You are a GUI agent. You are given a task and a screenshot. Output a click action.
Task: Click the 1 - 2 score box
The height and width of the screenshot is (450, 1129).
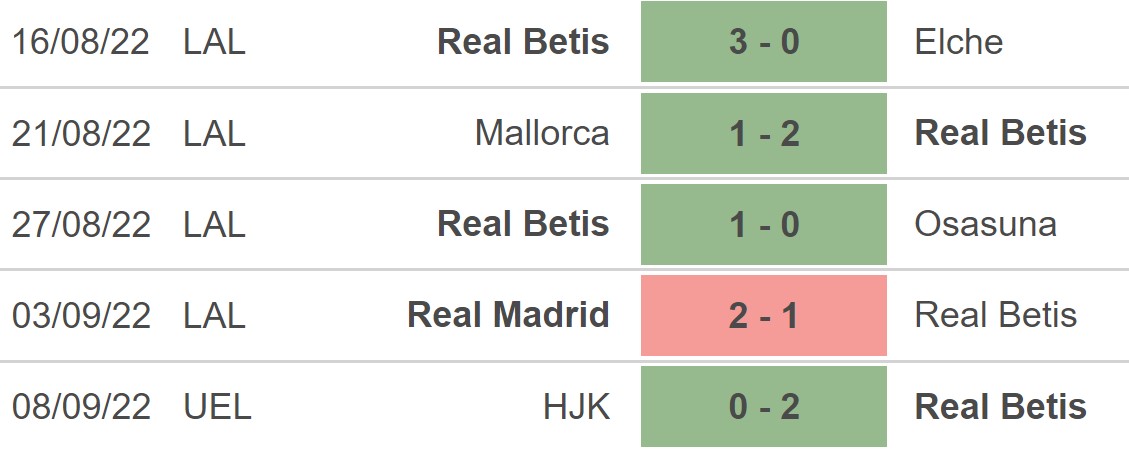763,133
